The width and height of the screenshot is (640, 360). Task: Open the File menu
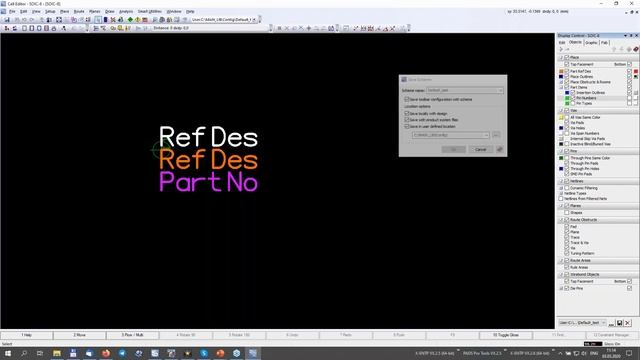[x=12, y=11]
